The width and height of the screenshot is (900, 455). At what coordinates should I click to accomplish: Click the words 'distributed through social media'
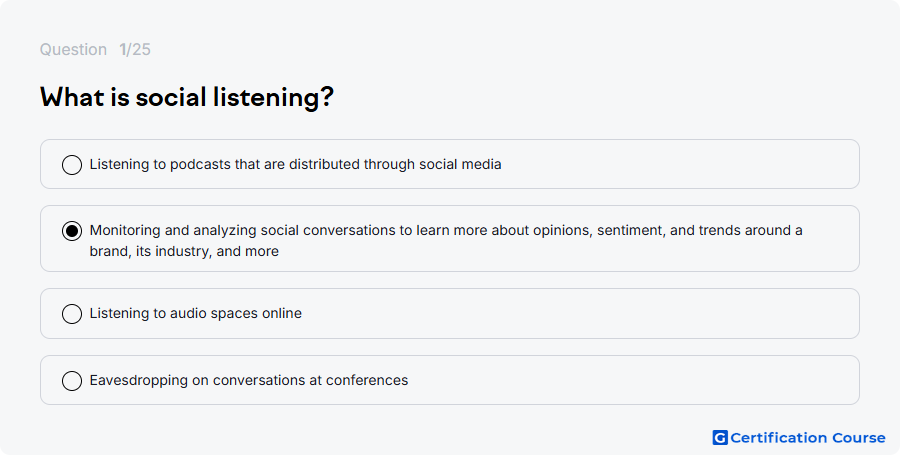coord(395,164)
